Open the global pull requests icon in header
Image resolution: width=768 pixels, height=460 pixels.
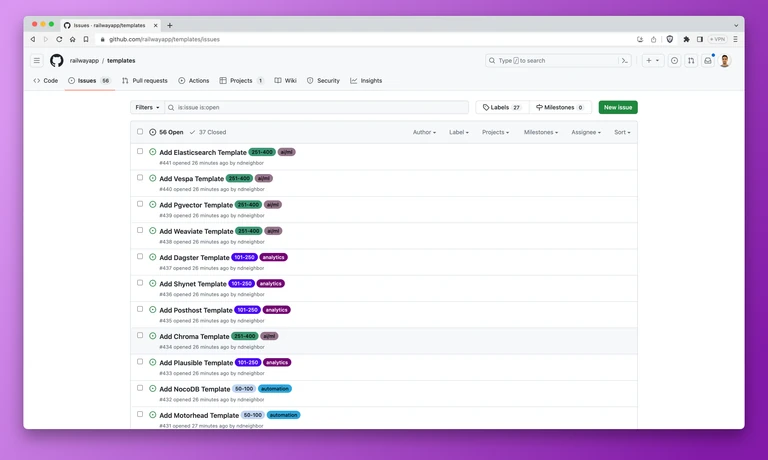pos(691,61)
